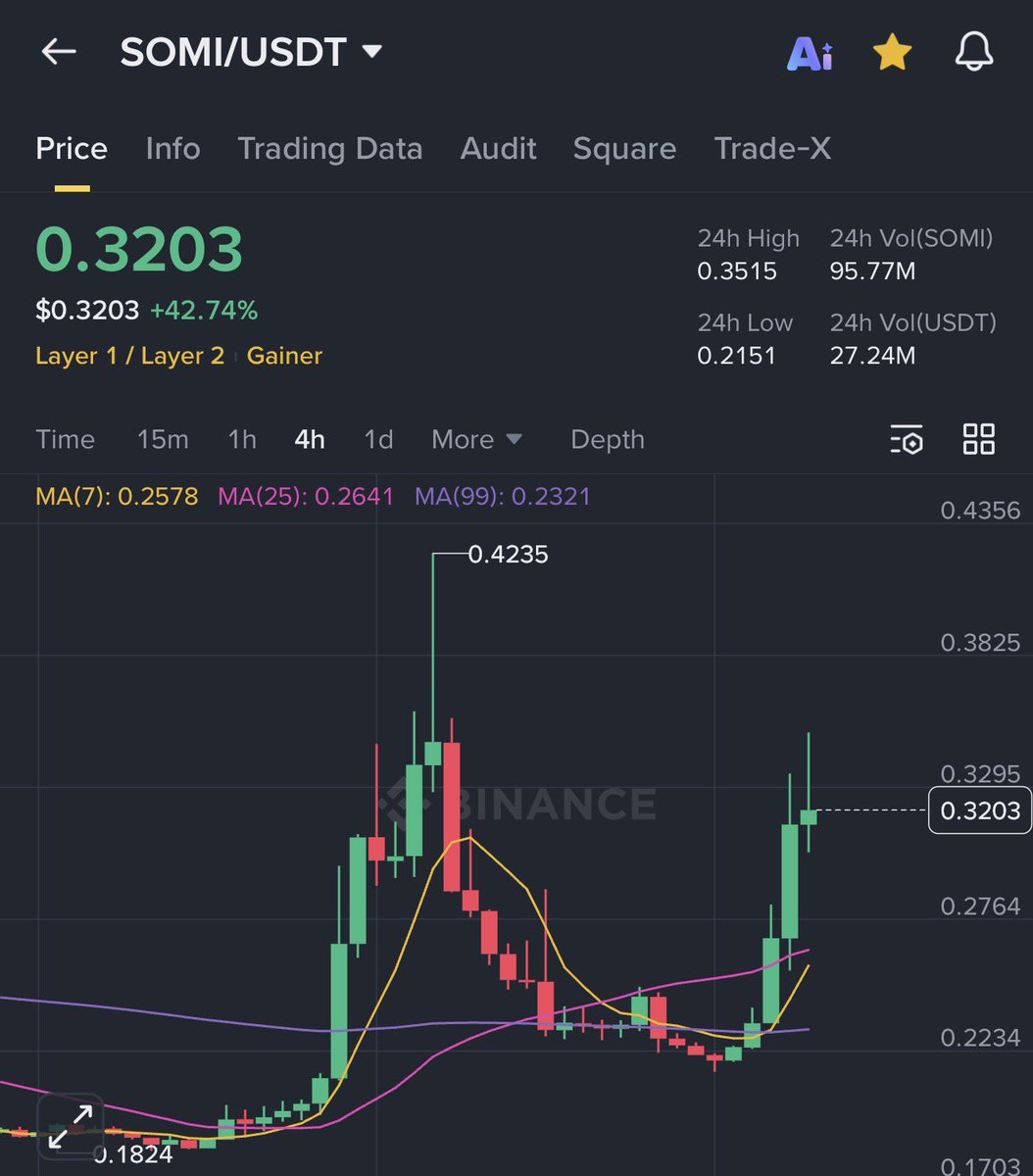Expand the More timeframes dropdown

point(477,439)
